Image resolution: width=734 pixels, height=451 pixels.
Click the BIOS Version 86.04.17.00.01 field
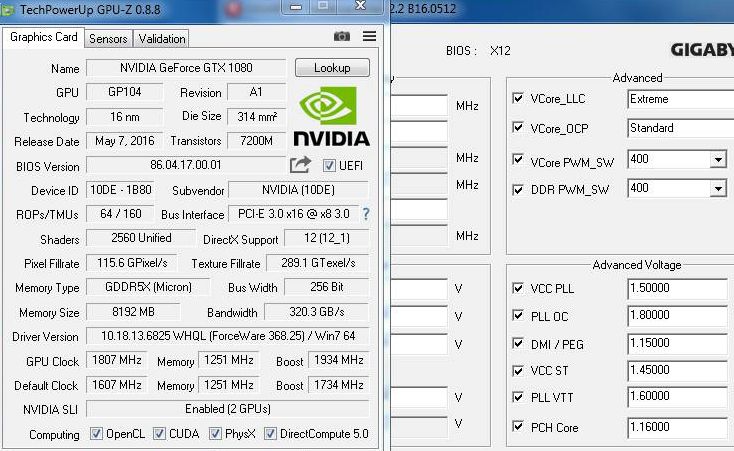pos(186,165)
